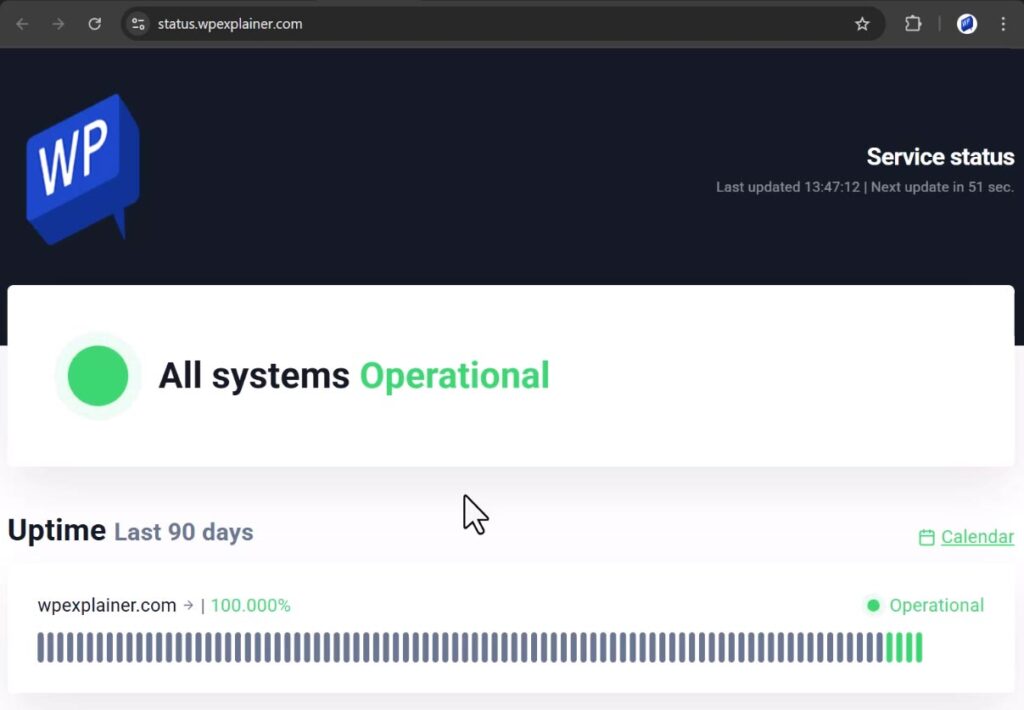Click the back navigation arrow
Screen dimensions: 1024x710
click(x=22, y=24)
